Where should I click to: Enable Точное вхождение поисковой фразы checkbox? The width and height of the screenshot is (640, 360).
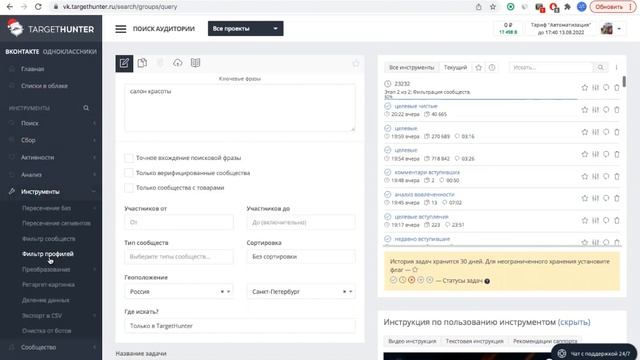click(x=129, y=158)
